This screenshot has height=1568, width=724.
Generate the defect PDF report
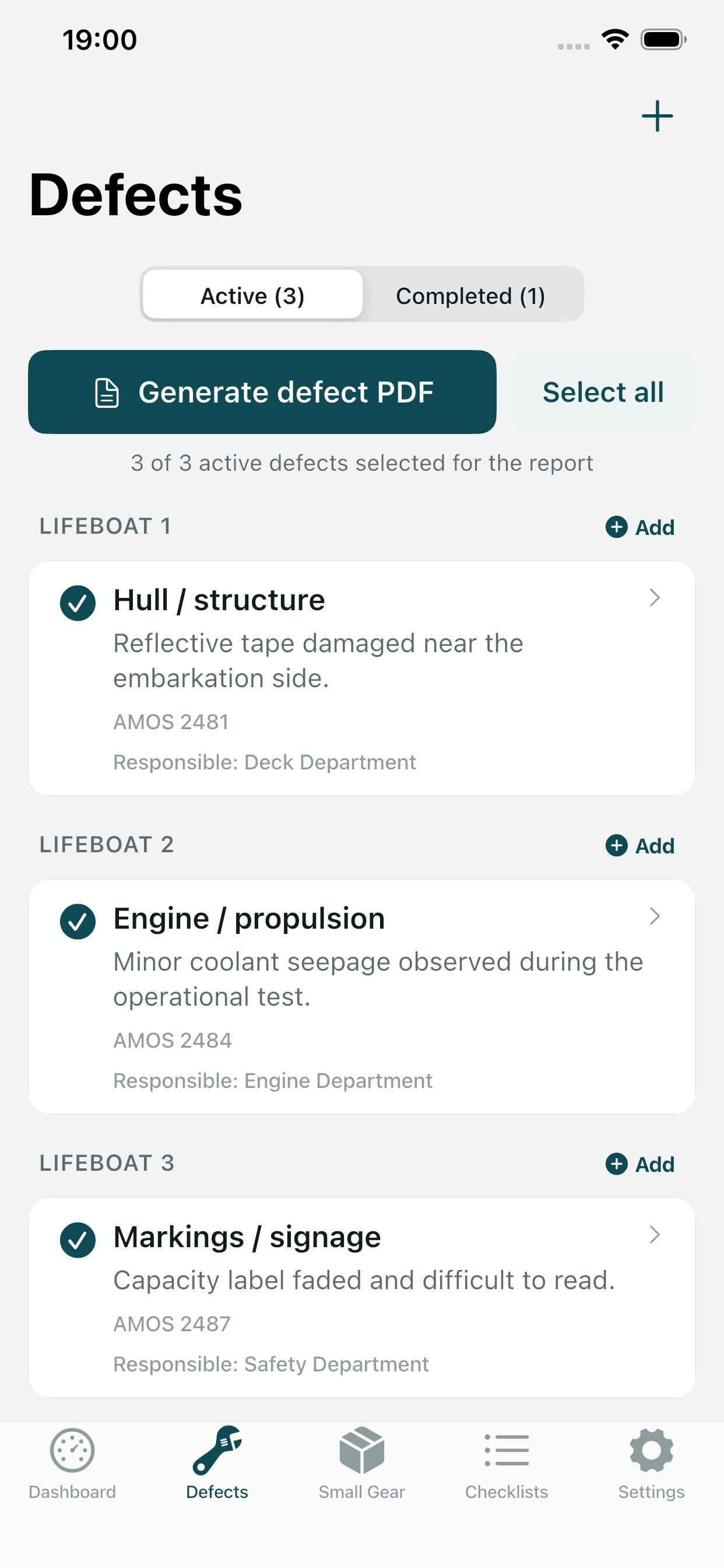pos(262,392)
